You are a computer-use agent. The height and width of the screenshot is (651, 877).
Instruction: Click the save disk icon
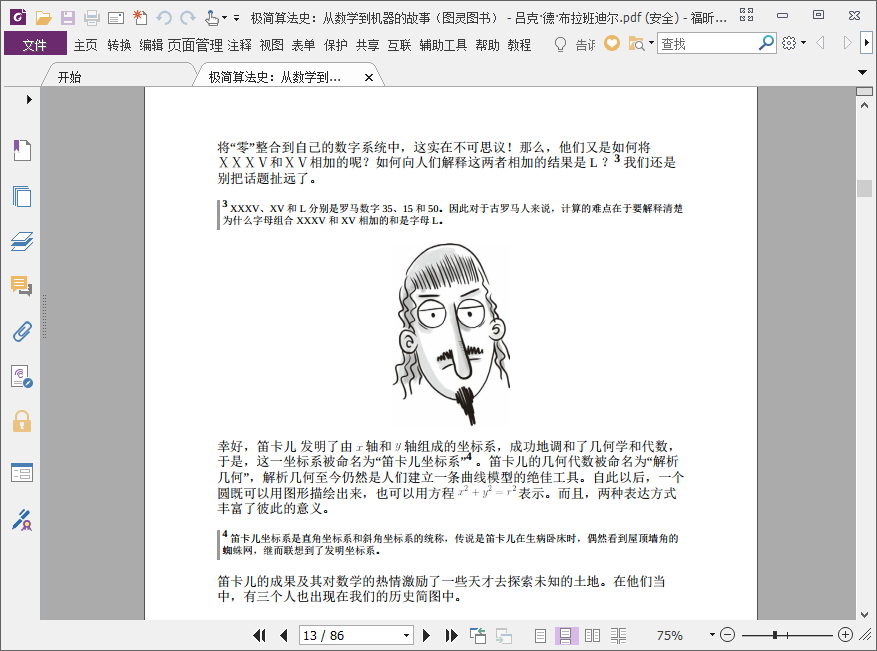(x=68, y=18)
